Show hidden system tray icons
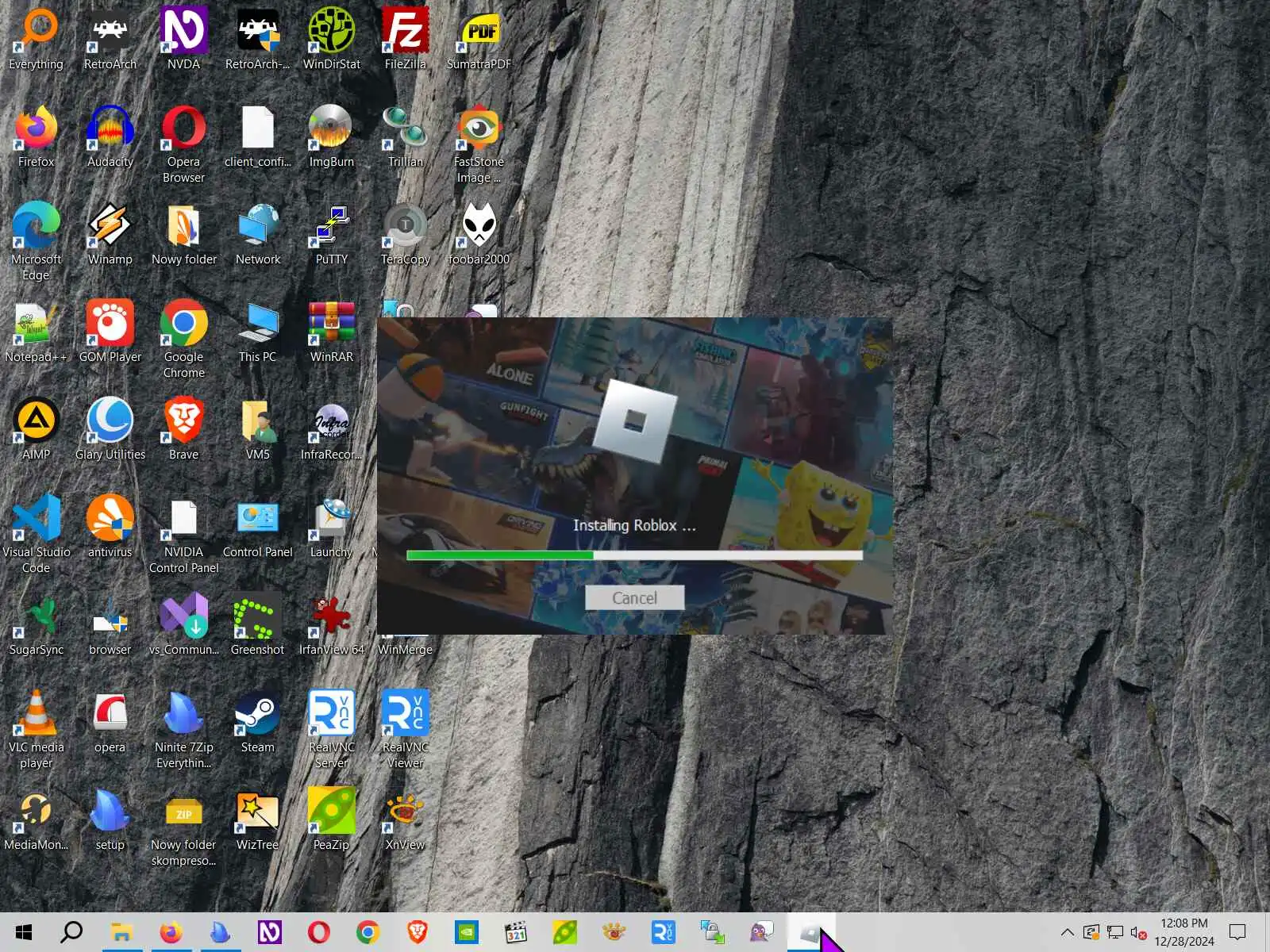 pos(1068,932)
